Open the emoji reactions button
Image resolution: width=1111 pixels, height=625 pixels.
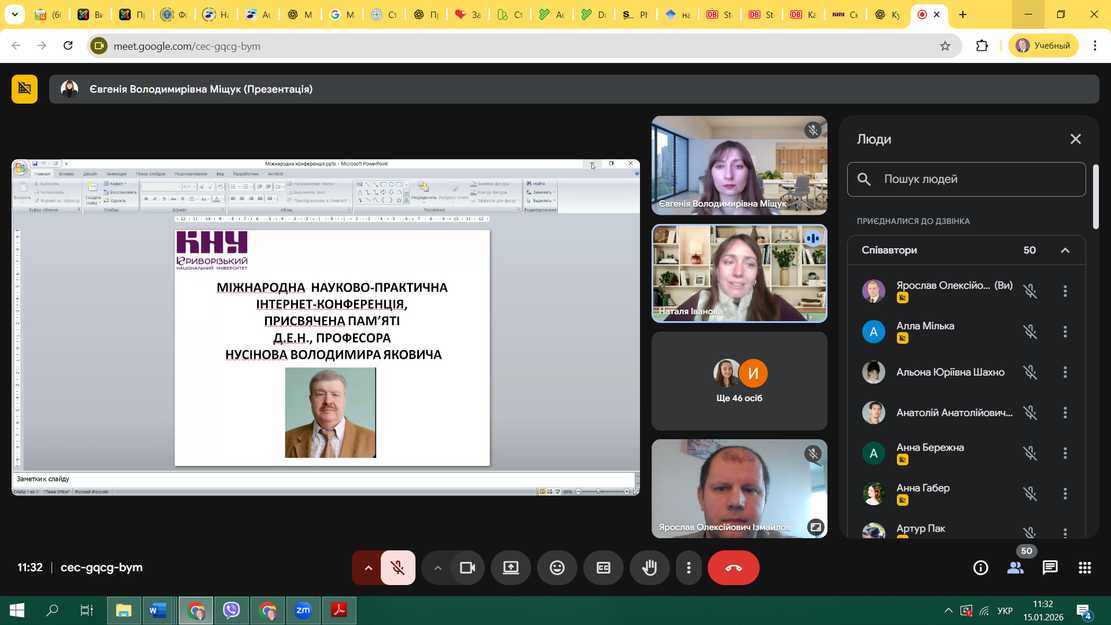pos(557,568)
